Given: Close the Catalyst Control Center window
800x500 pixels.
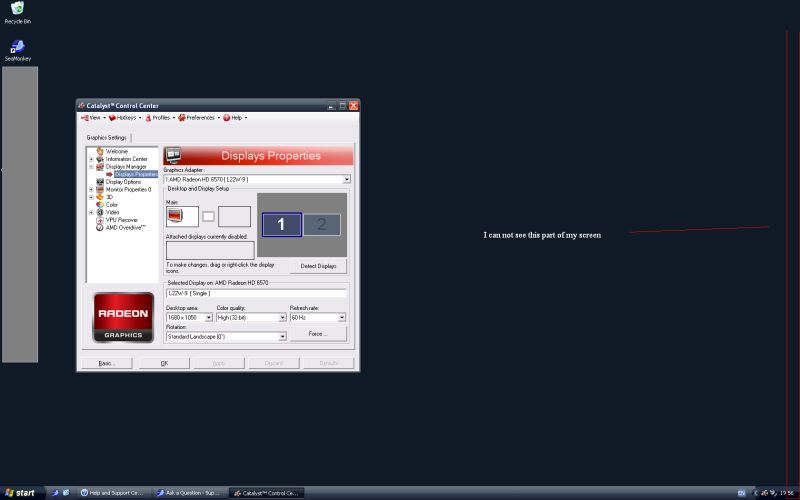Looking at the screenshot, I should (353, 106).
